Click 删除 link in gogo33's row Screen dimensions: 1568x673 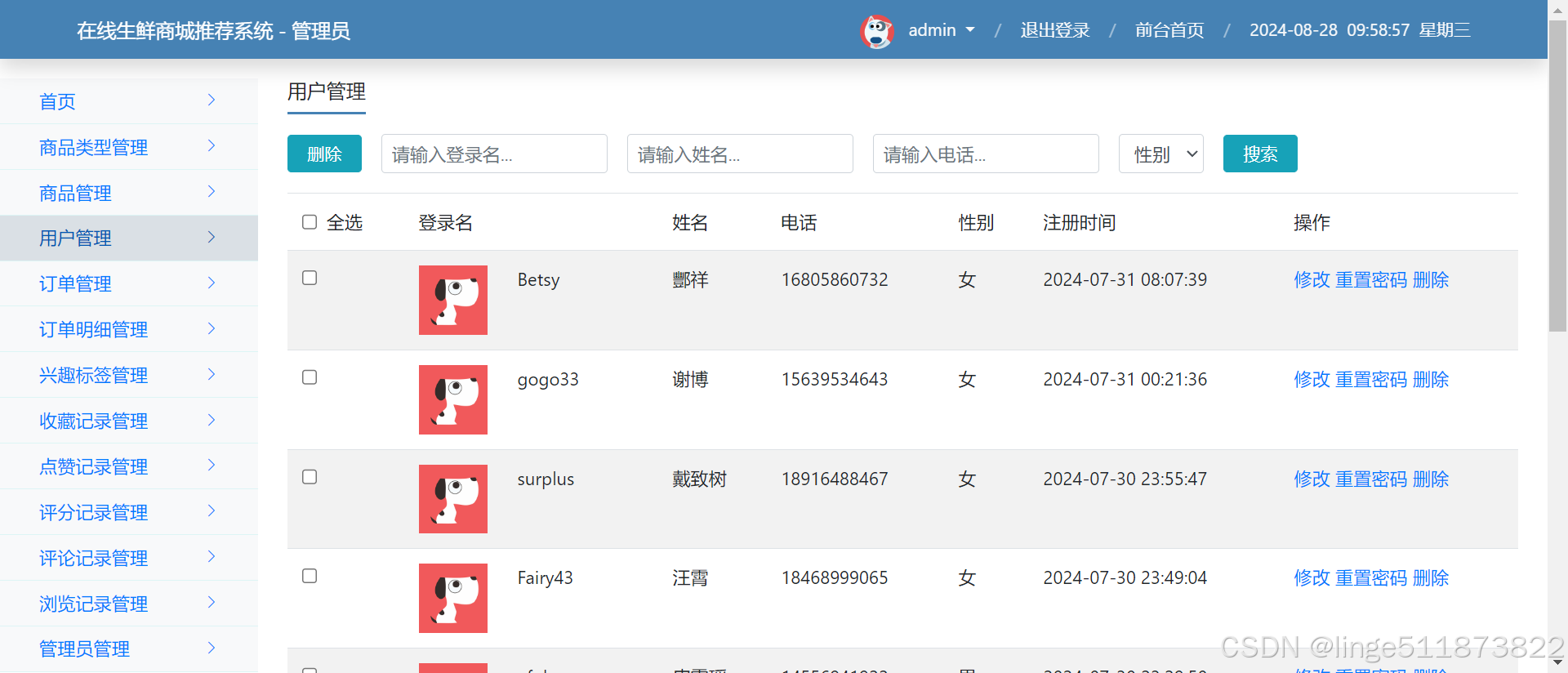[x=1431, y=379]
